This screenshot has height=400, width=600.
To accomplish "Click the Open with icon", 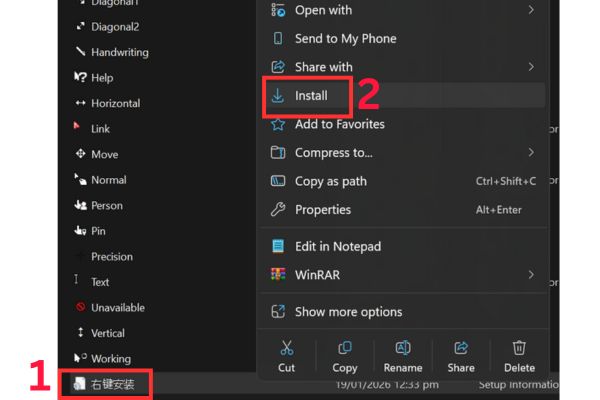I will pos(278,10).
